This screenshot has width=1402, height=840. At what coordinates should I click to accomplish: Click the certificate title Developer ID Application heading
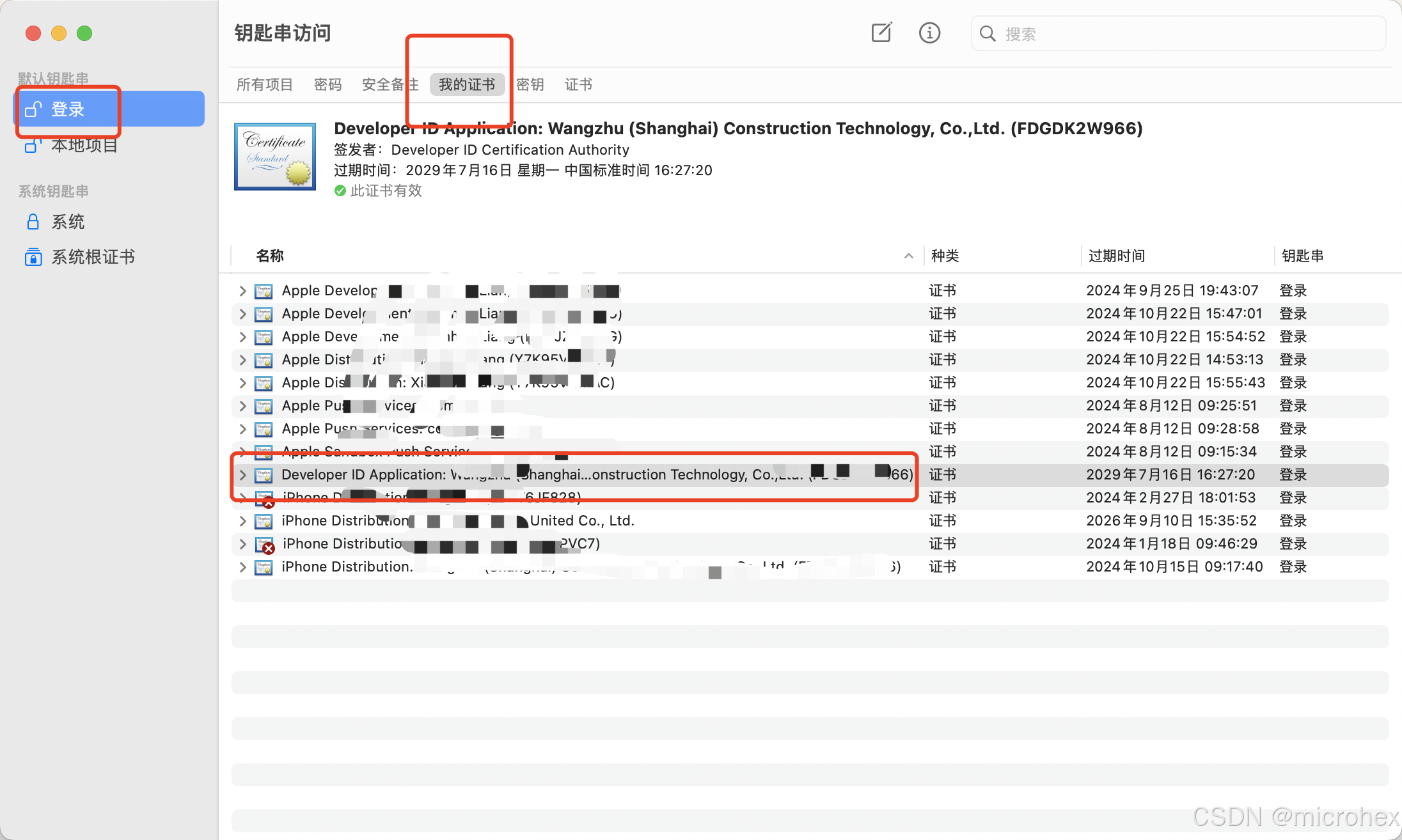coord(738,128)
